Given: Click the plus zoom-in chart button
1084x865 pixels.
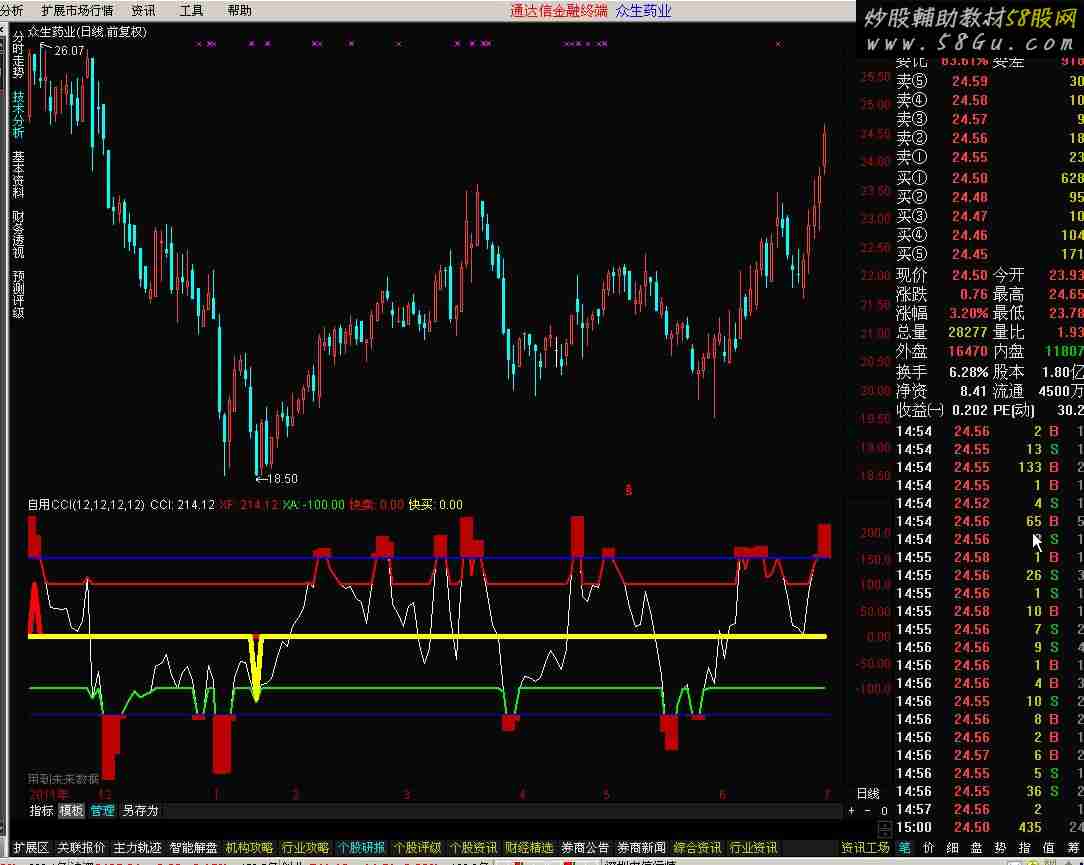Looking at the screenshot, I should click(852, 811).
